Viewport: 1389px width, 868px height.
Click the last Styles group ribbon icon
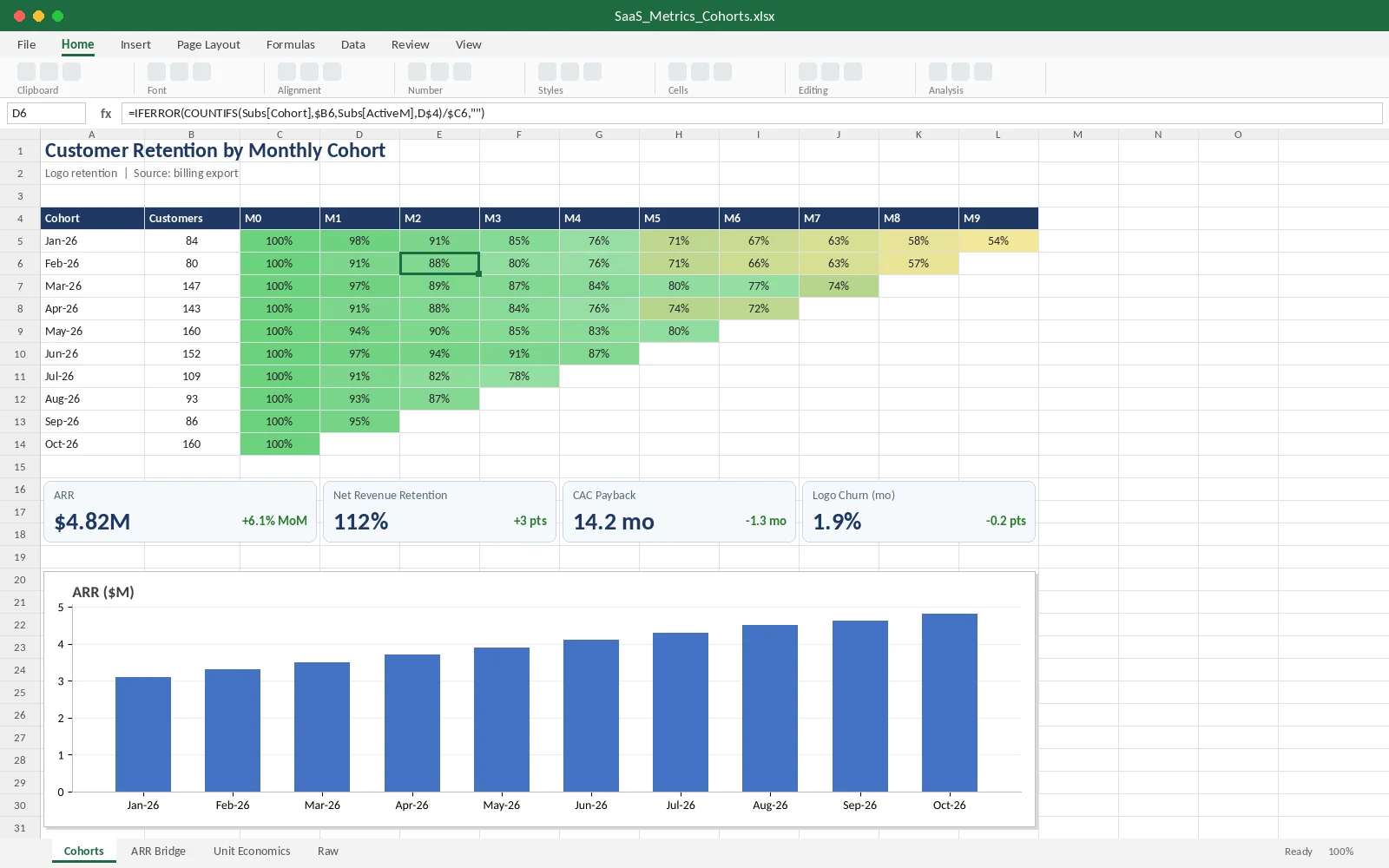coord(593,72)
